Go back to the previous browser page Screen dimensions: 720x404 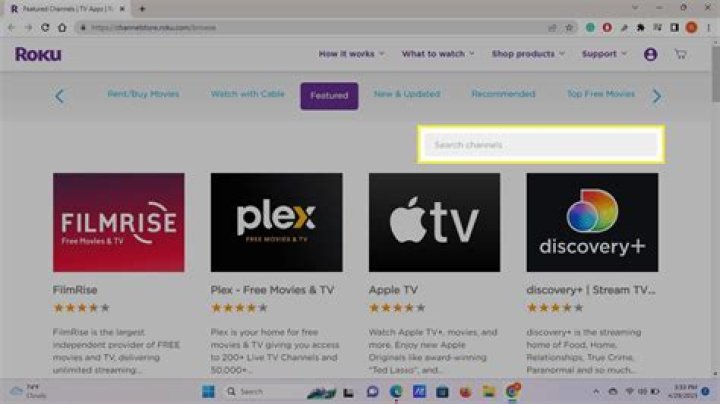tap(12, 28)
